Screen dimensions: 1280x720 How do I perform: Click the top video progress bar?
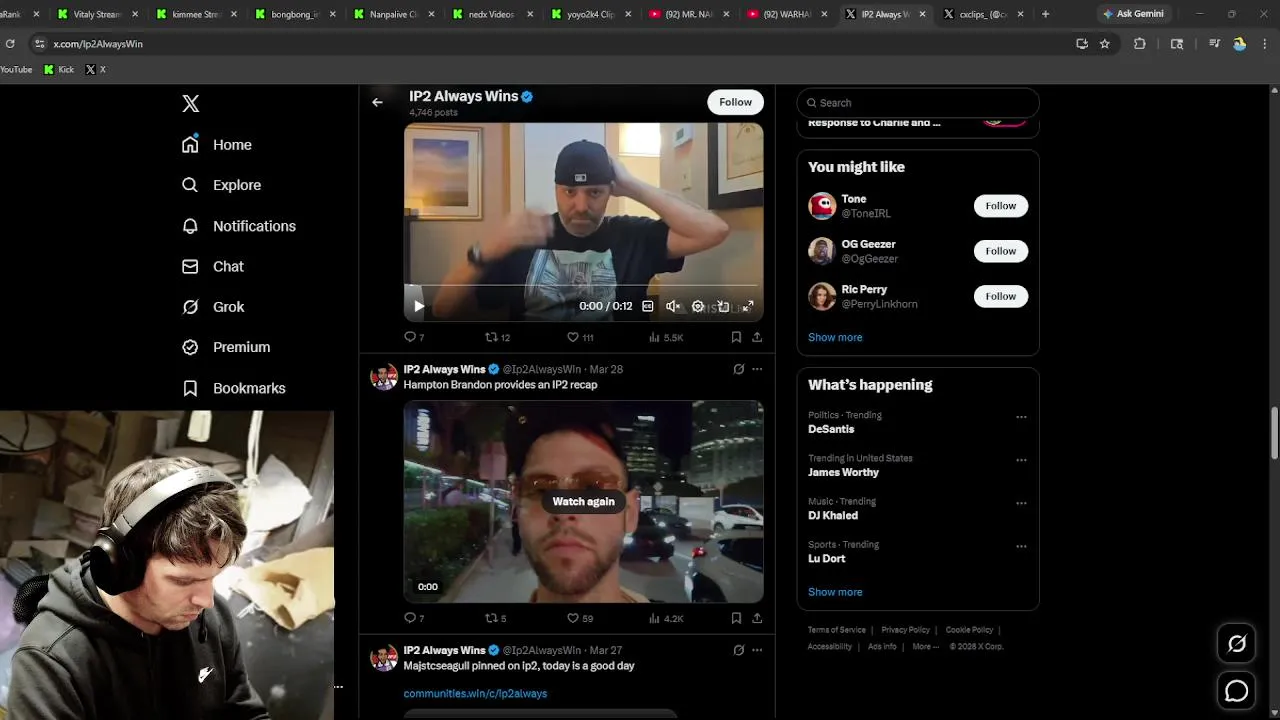pyautogui.click(x=584, y=286)
